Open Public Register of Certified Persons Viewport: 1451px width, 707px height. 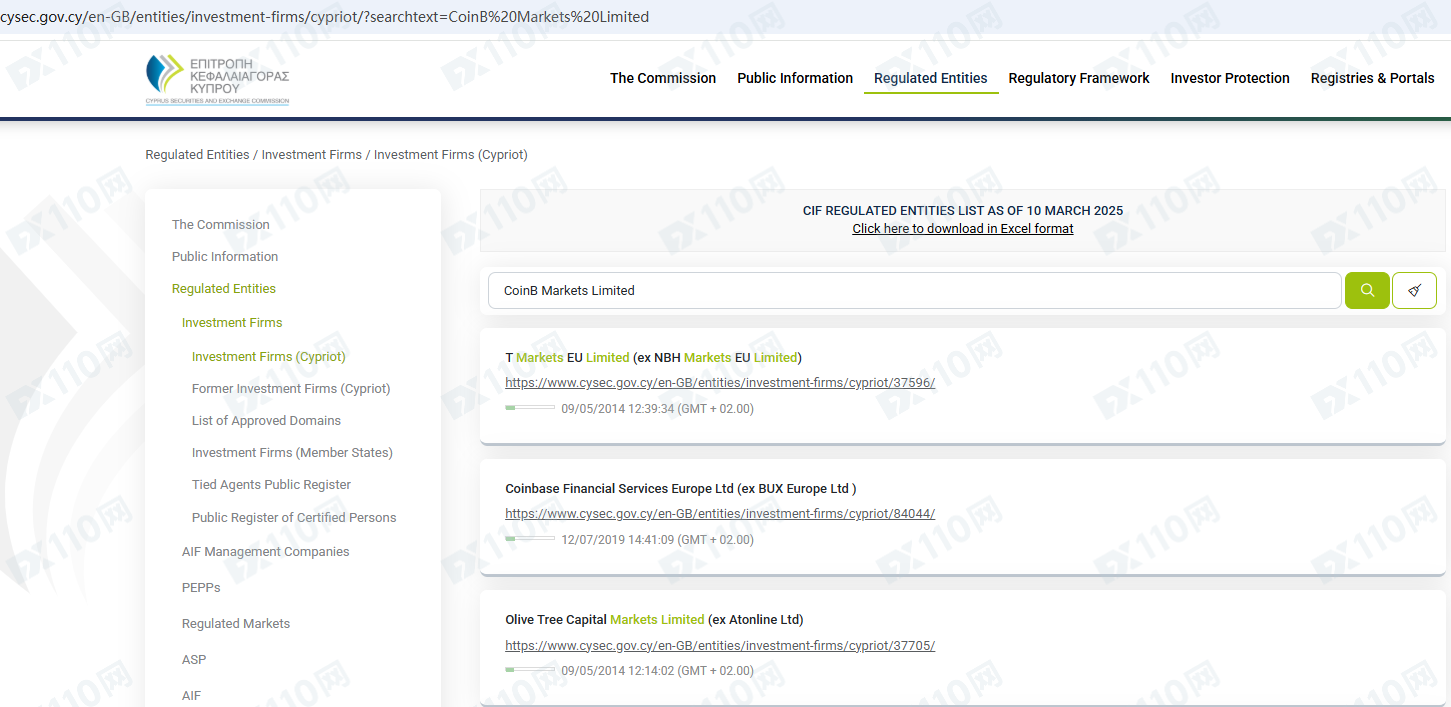pyautogui.click(x=294, y=518)
